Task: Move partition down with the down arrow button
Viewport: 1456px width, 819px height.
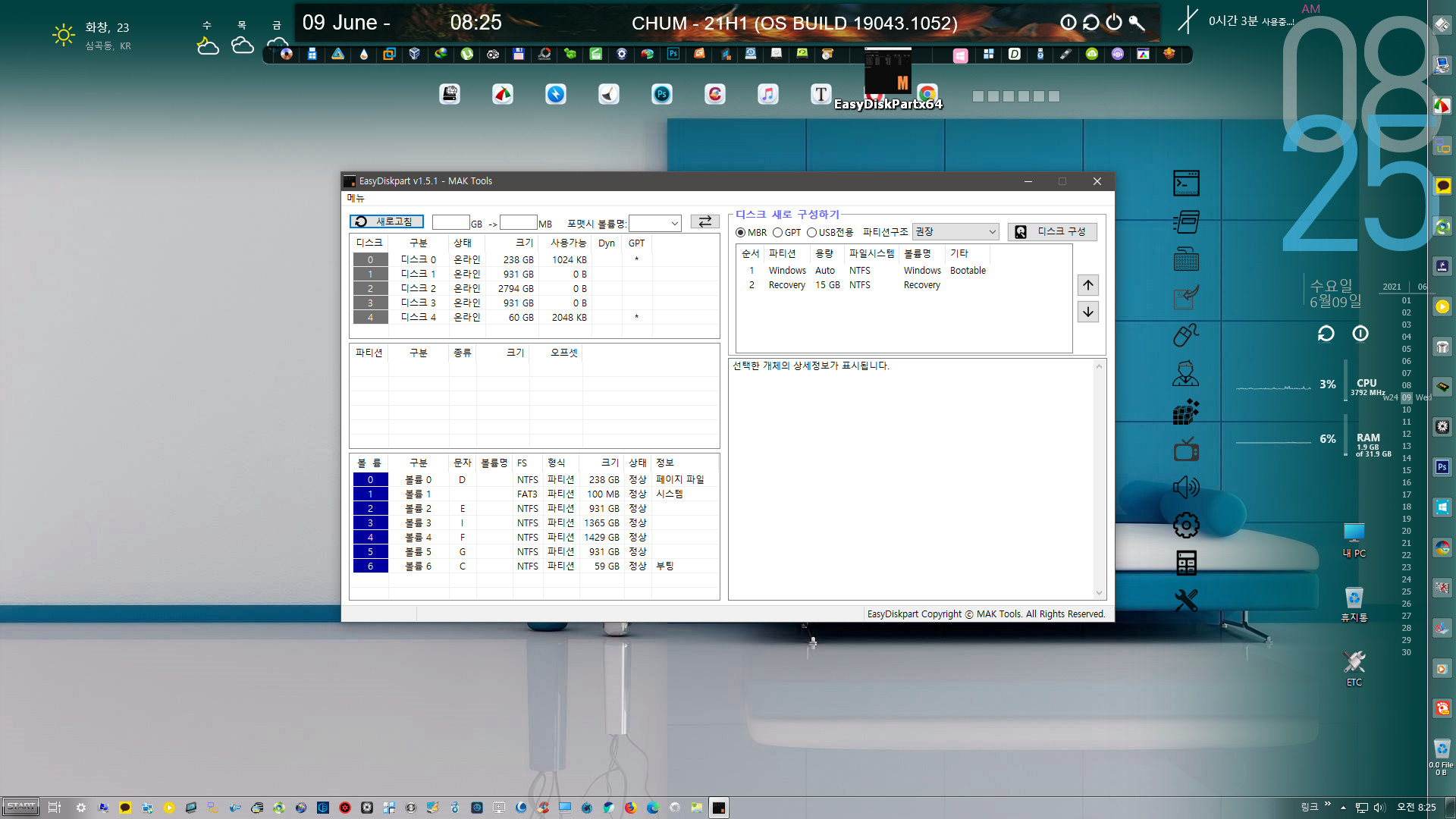Action: [1088, 312]
